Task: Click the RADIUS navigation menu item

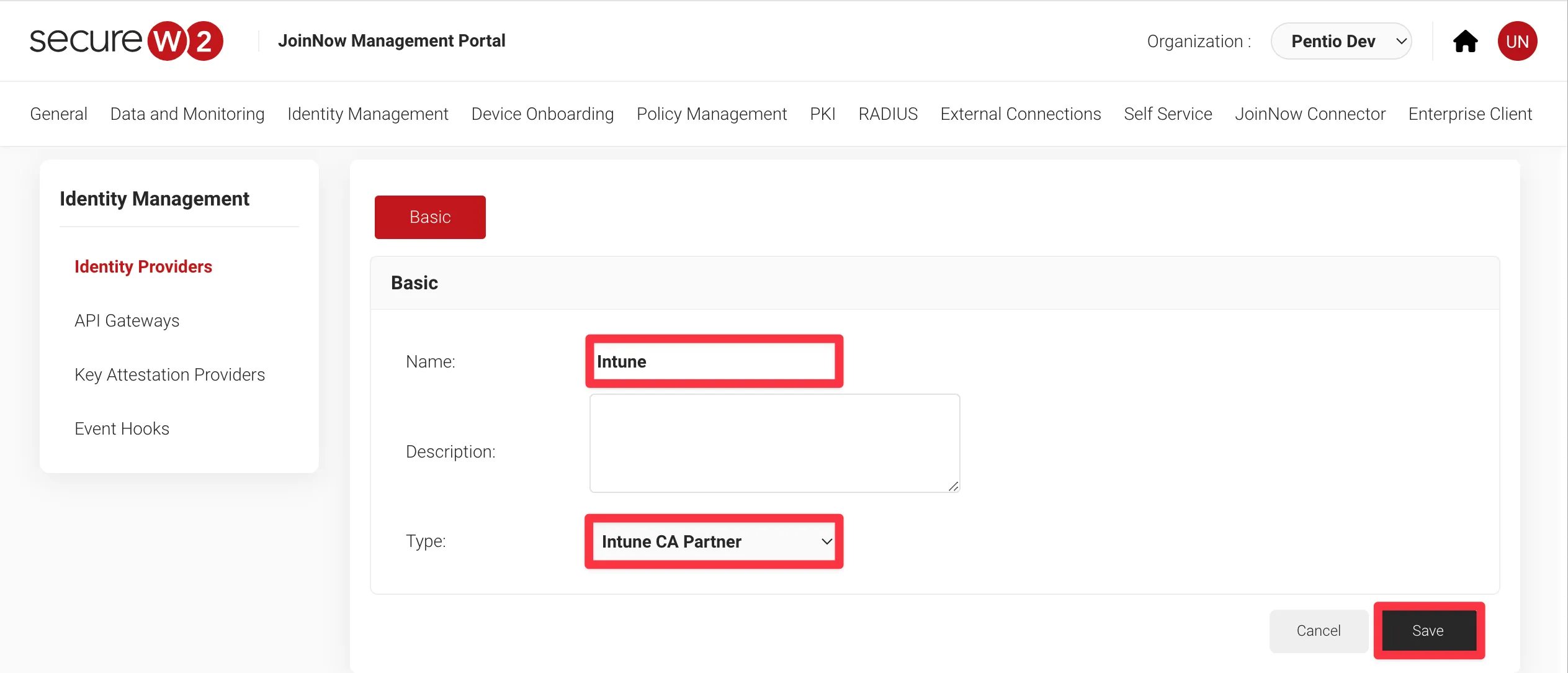Action: pyautogui.click(x=888, y=113)
